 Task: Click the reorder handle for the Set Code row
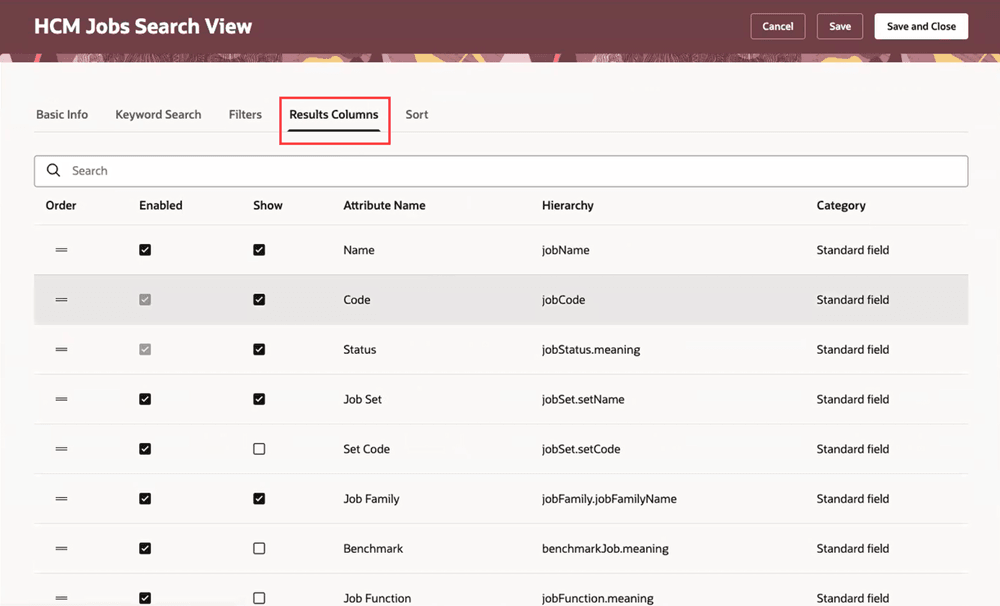tap(61, 449)
